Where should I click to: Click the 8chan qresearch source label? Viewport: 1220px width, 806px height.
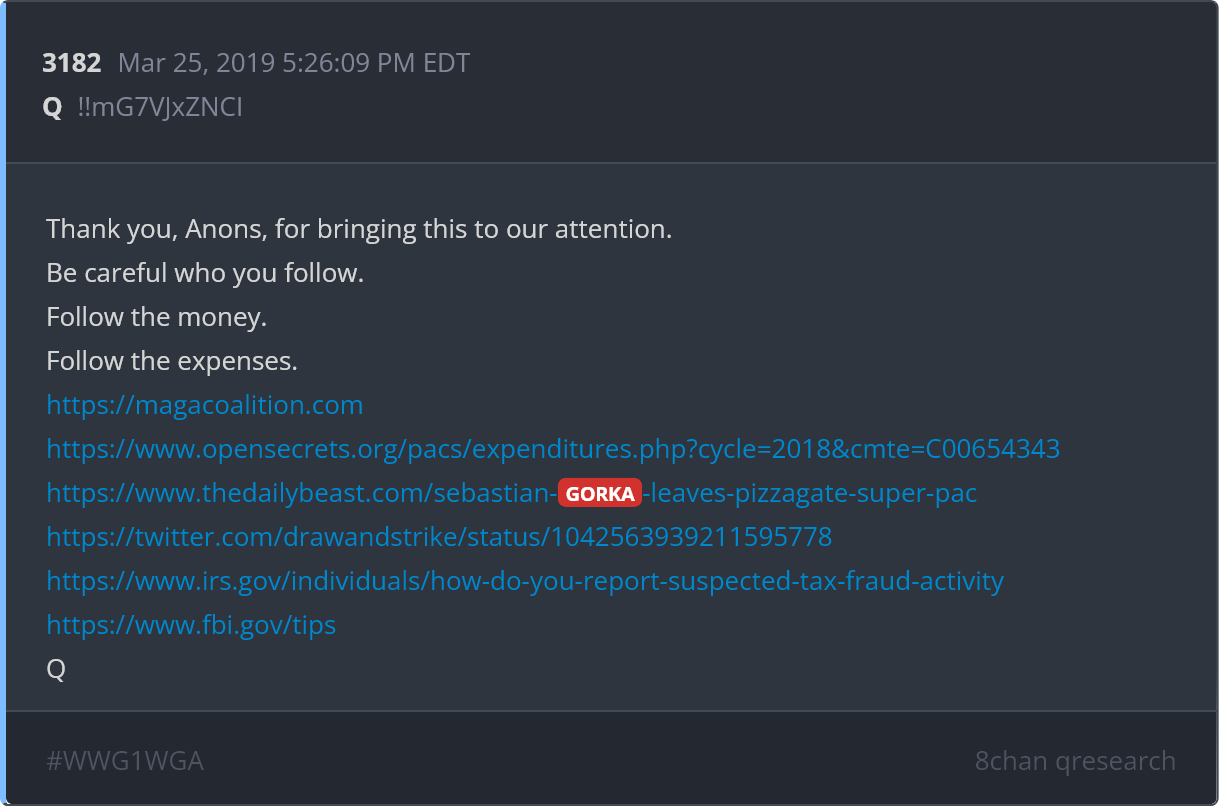coord(1075,761)
